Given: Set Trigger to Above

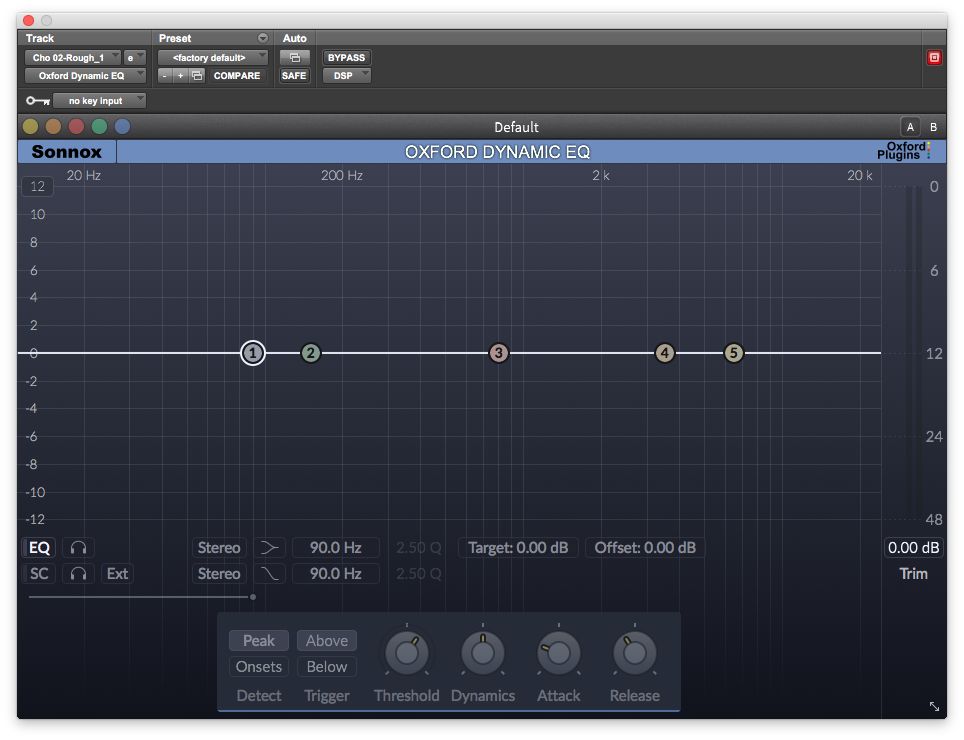Looking at the screenshot, I should 327,640.
